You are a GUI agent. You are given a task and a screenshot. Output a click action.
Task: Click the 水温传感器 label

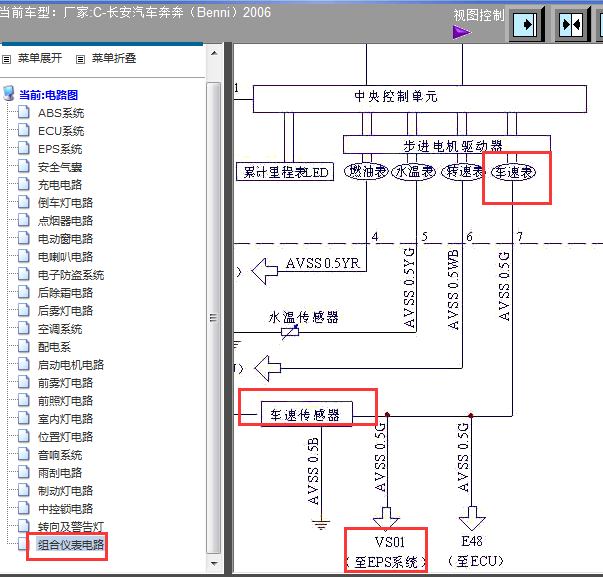coord(303,317)
